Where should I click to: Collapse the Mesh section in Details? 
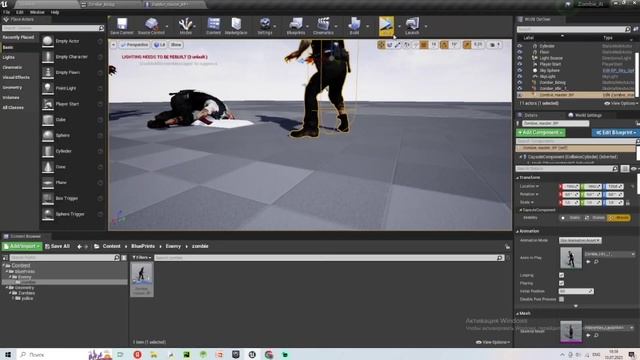click(x=518, y=313)
